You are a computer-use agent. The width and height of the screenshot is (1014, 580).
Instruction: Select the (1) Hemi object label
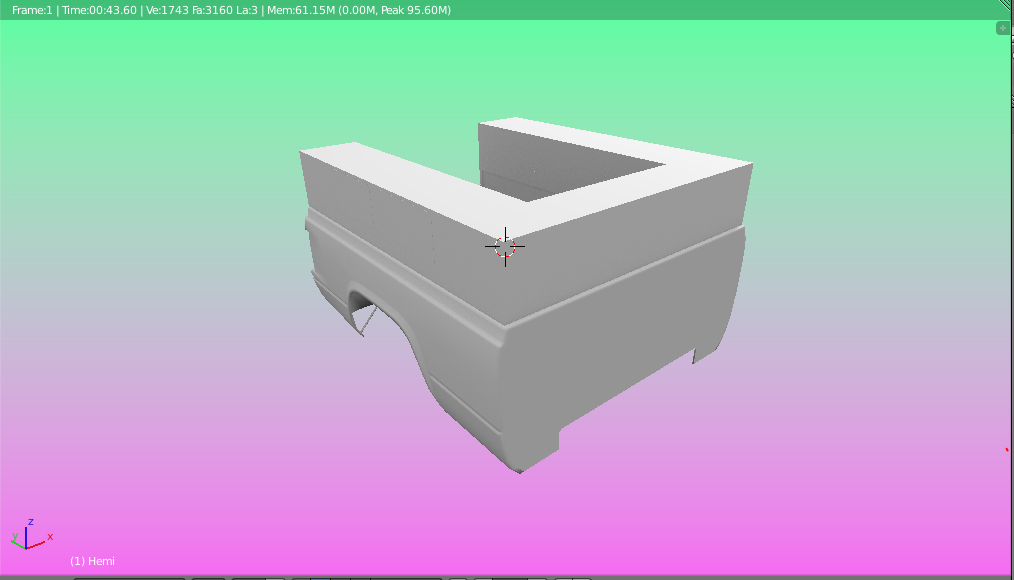point(92,561)
